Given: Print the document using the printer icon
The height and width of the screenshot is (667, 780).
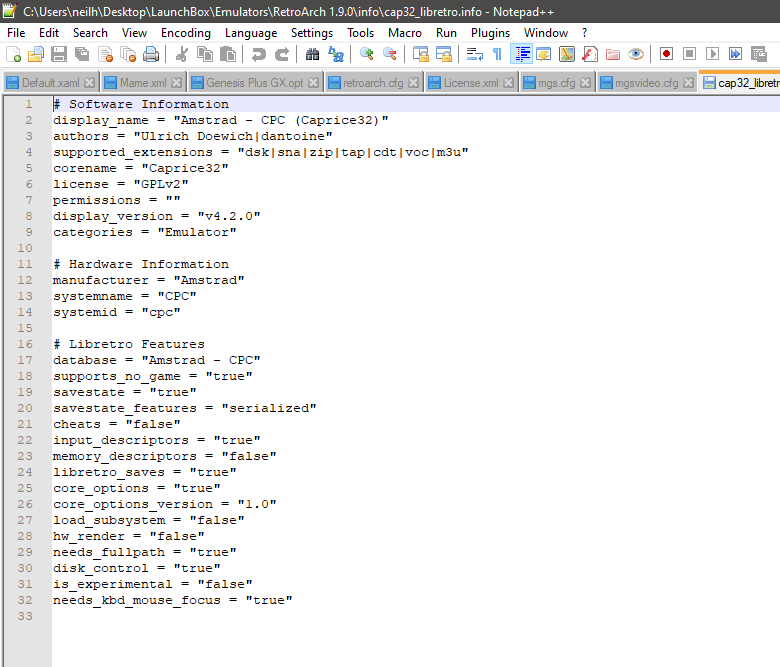Looking at the screenshot, I should (151, 54).
